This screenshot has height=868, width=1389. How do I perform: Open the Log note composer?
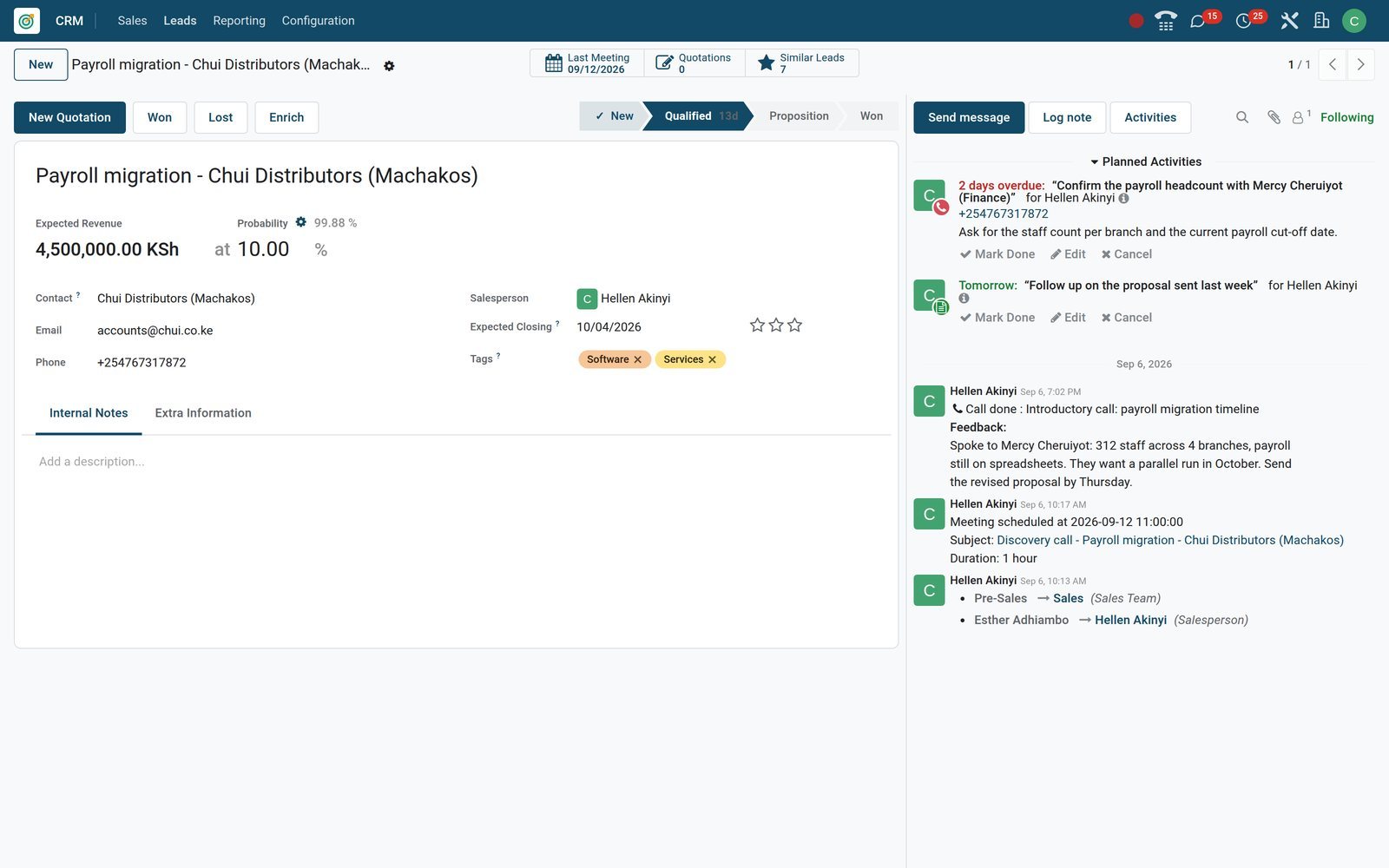(1067, 117)
